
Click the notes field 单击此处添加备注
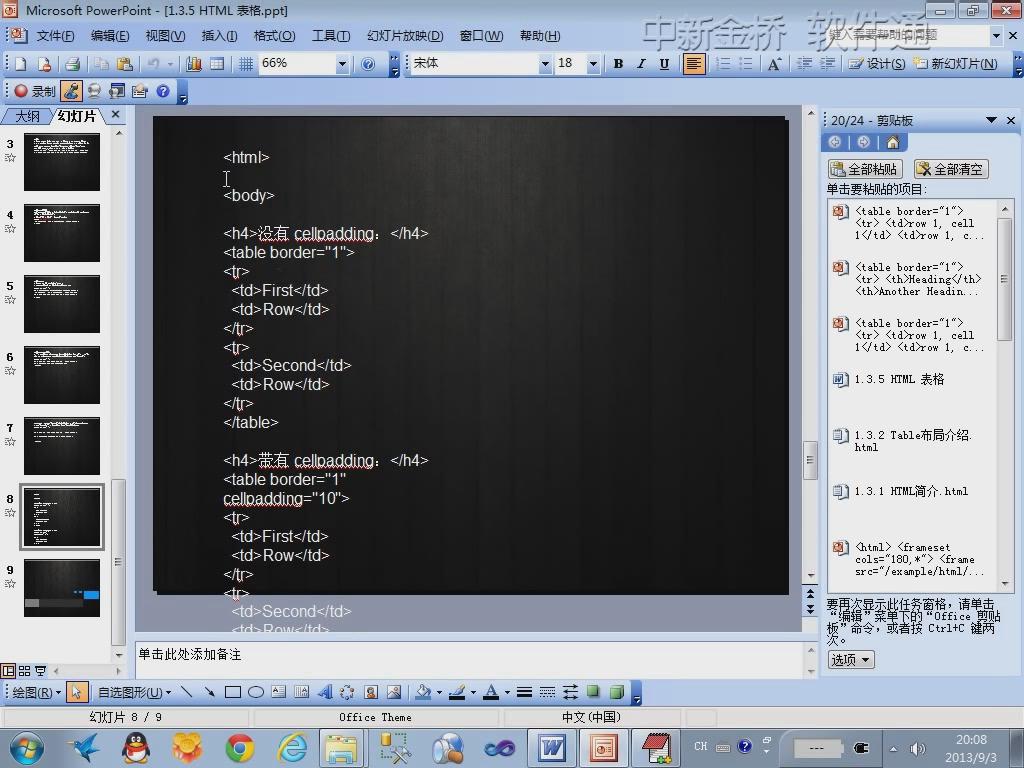[470, 659]
